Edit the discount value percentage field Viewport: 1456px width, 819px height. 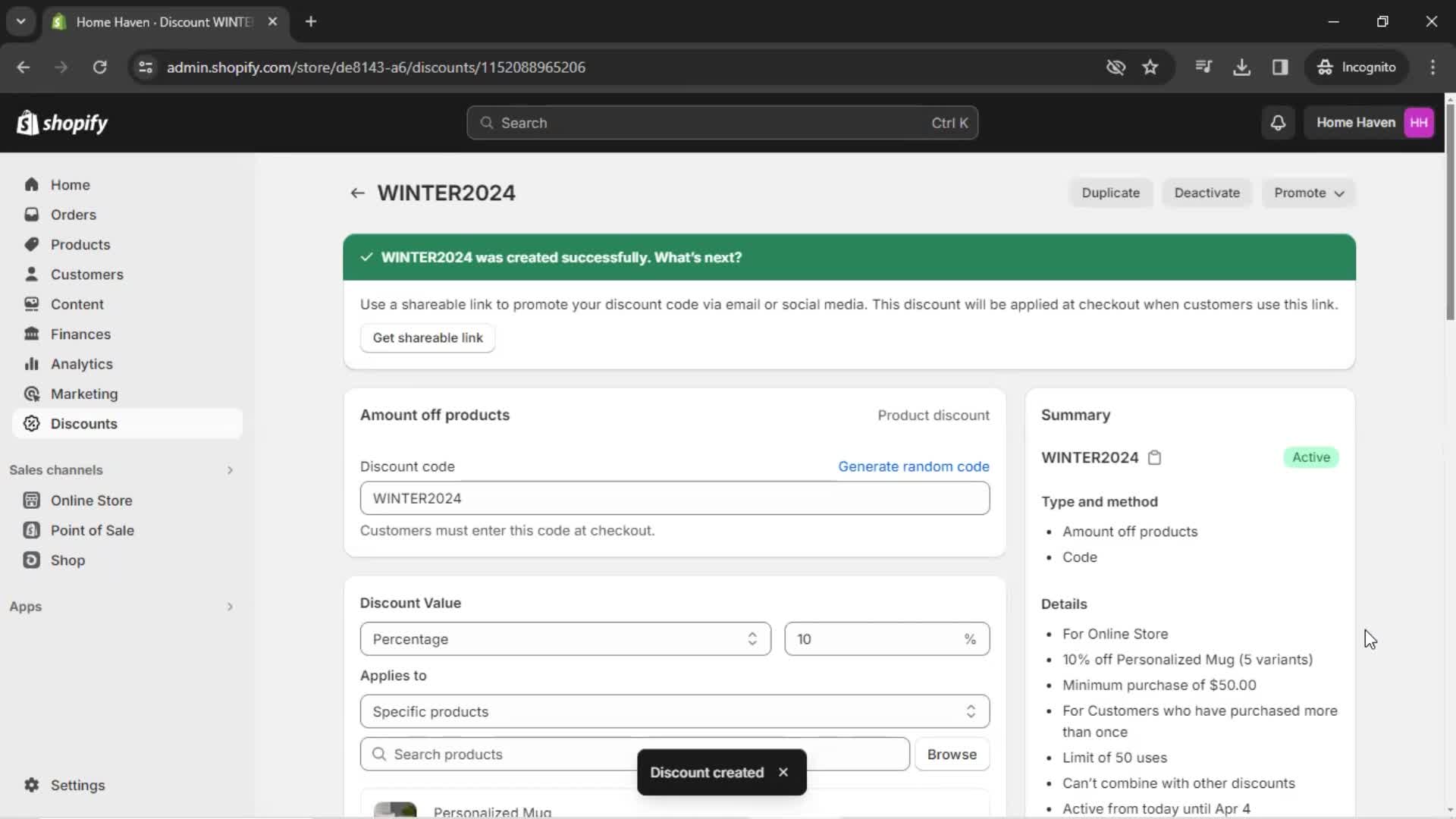[885, 638]
